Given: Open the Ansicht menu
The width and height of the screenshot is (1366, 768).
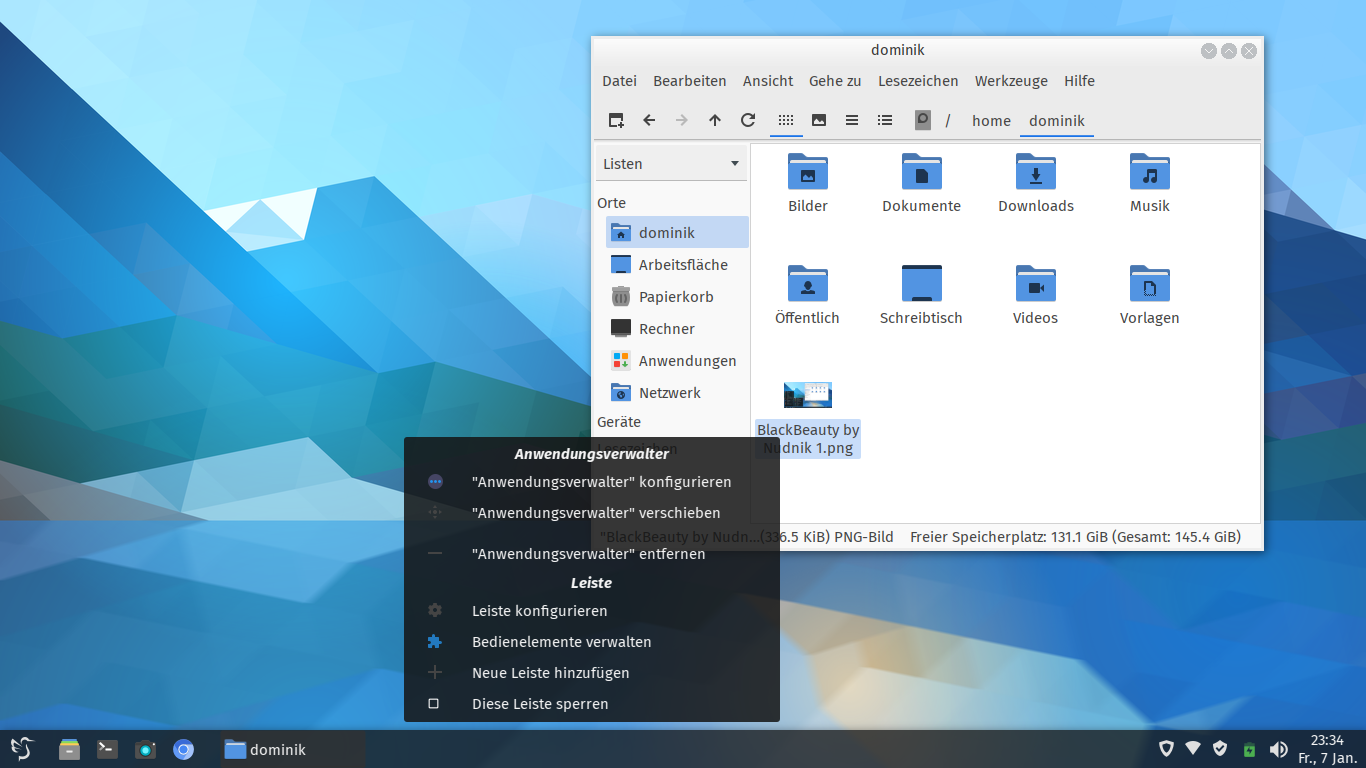Looking at the screenshot, I should 768,81.
